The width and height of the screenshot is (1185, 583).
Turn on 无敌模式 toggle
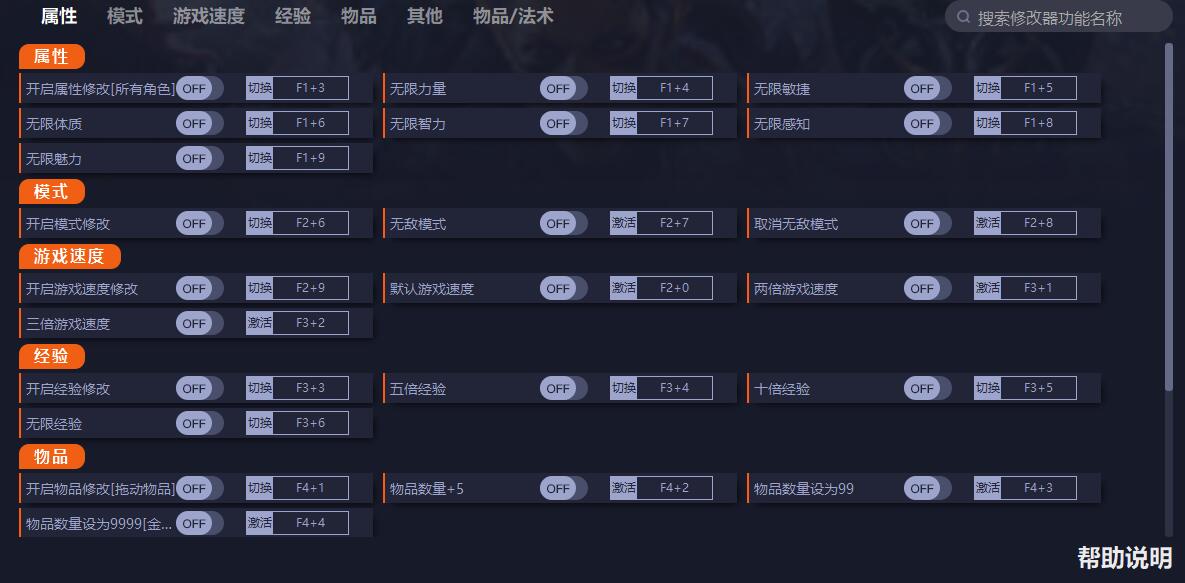563,223
